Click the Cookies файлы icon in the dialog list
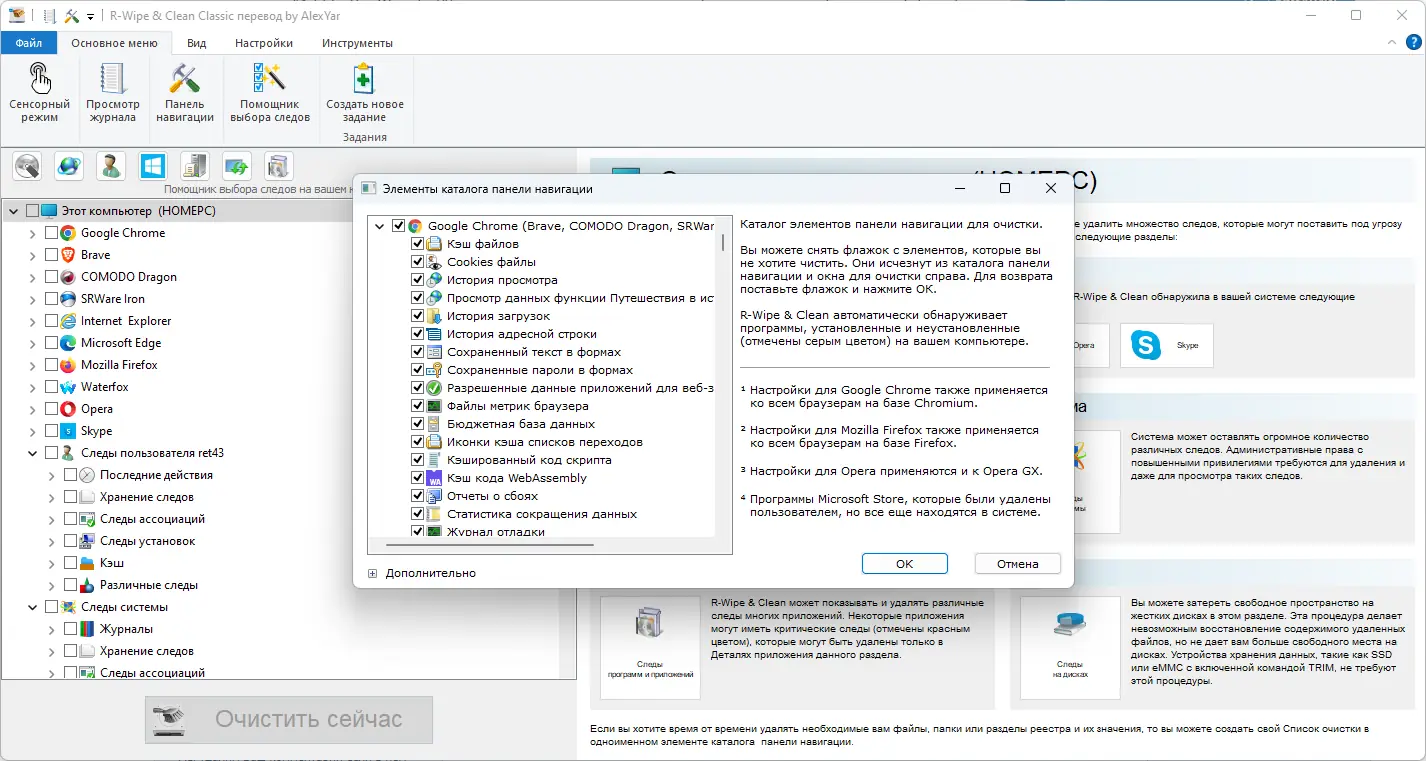This screenshot has width=1426, height=761. point(434,262)
